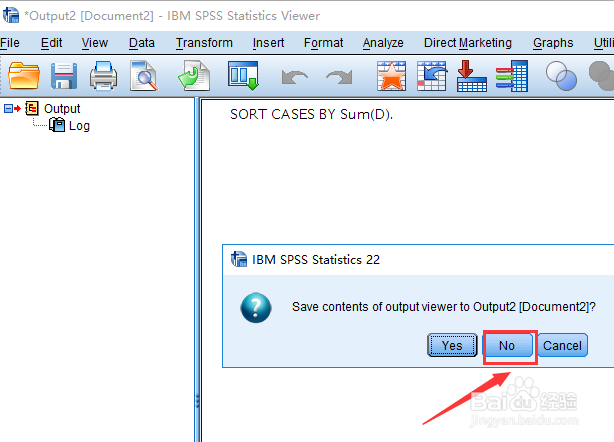Open the Data menu
614x442 pixels.
click(142, 43)
